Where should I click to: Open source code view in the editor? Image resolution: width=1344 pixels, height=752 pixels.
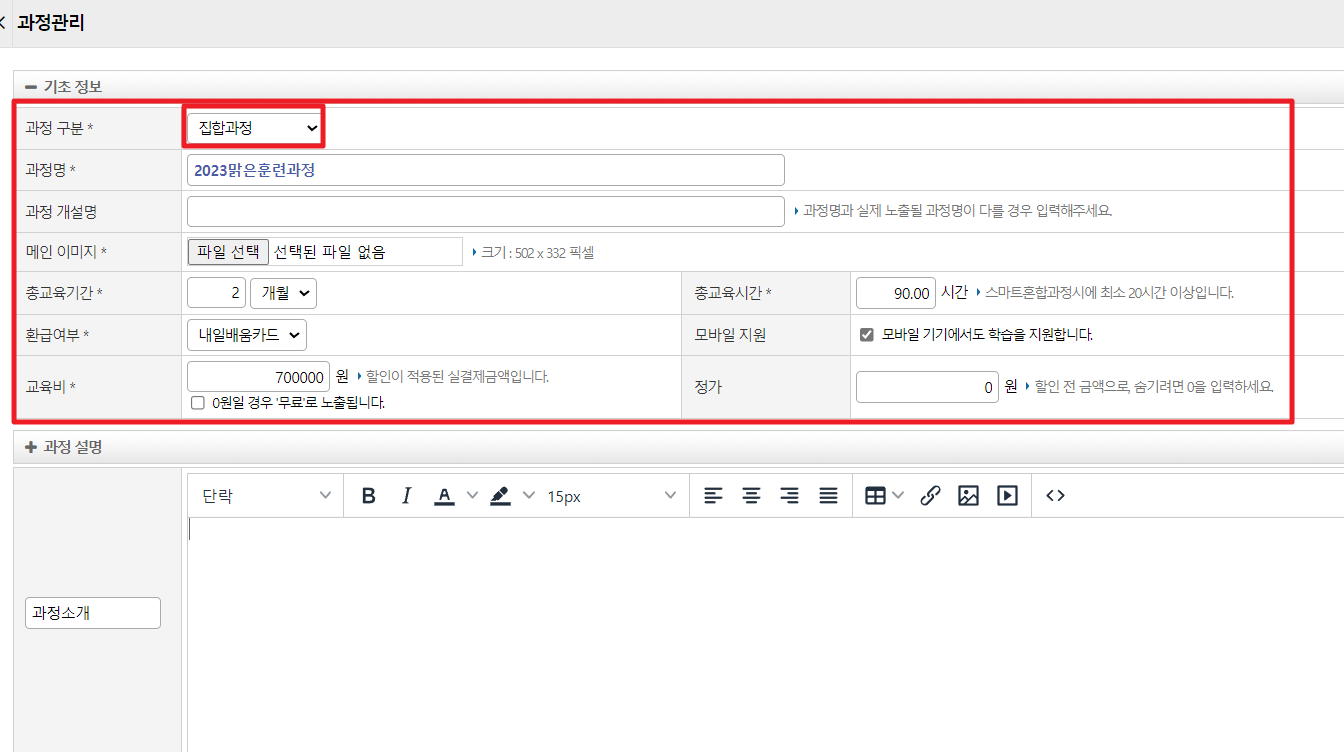pyautogui.click(x=1055, y=496)
